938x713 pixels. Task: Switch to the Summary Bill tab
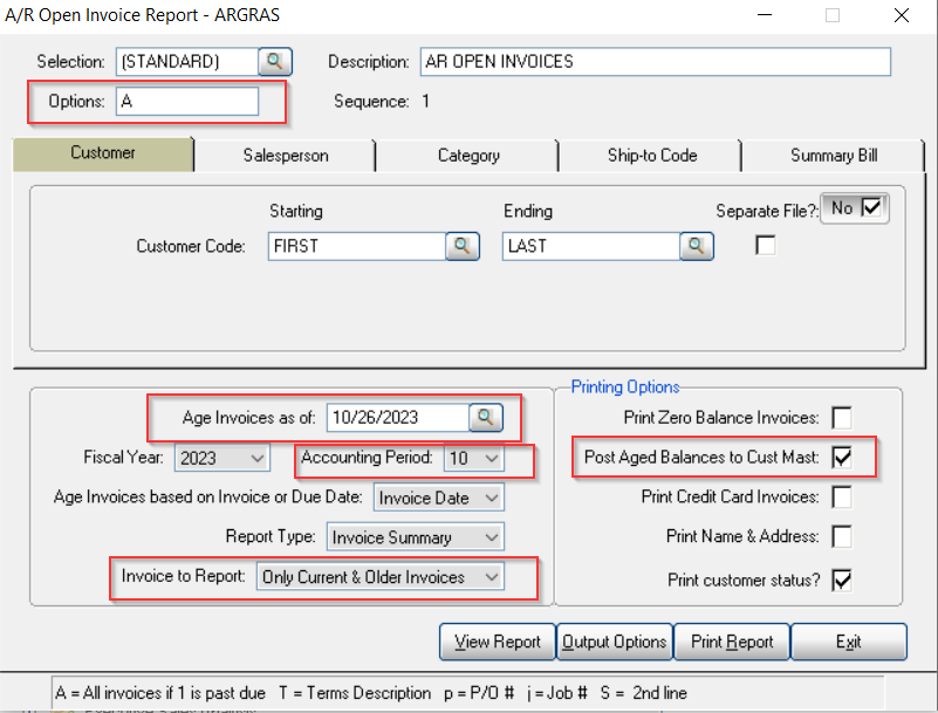834,156
